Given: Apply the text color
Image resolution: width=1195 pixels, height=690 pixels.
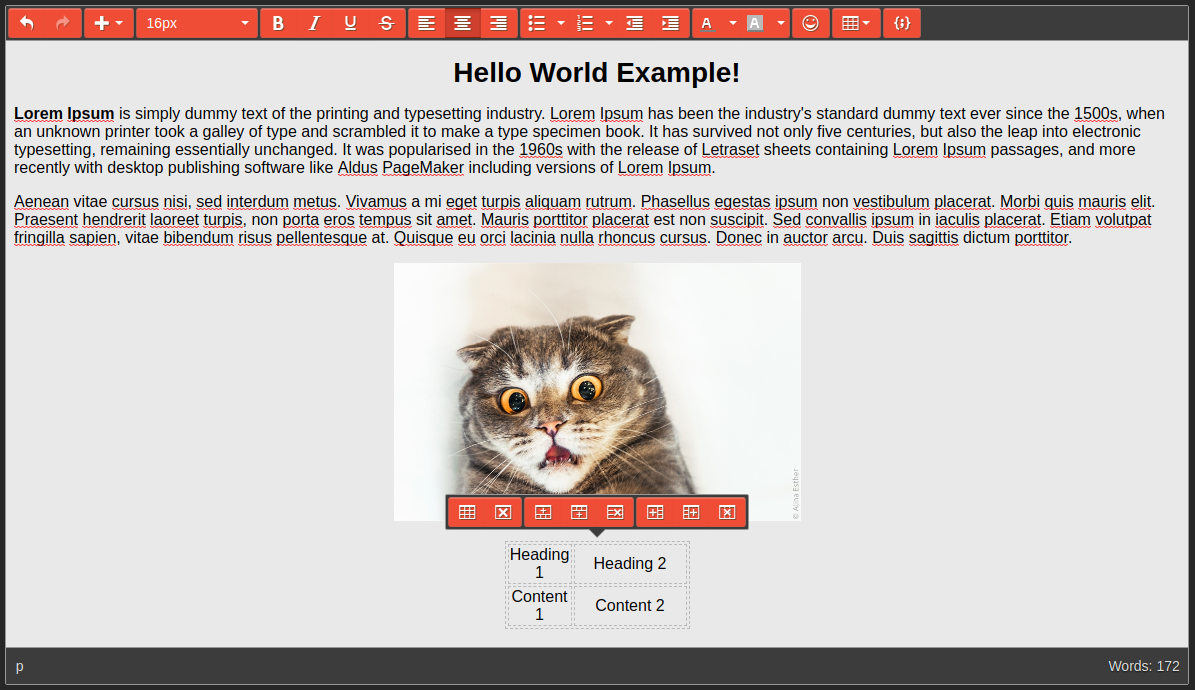Looking at the screenshot, I should point(707,24).
